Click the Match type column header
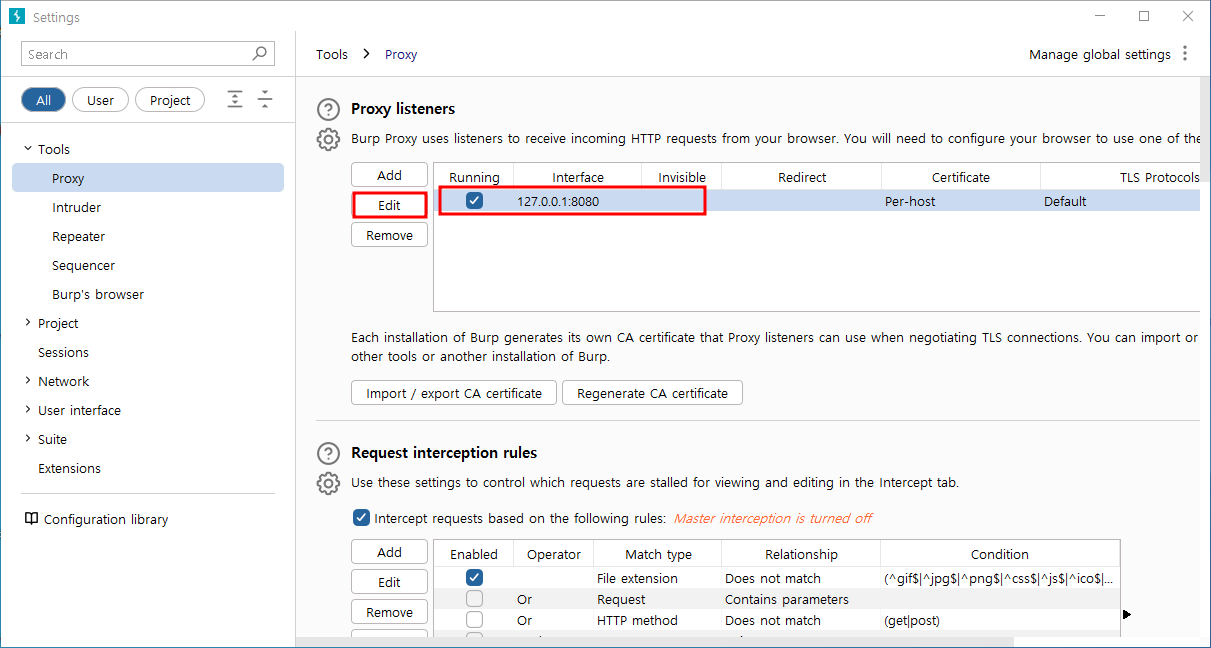Image resolution: width=1211 pixels, height=648 pixels. pos(657,554)
